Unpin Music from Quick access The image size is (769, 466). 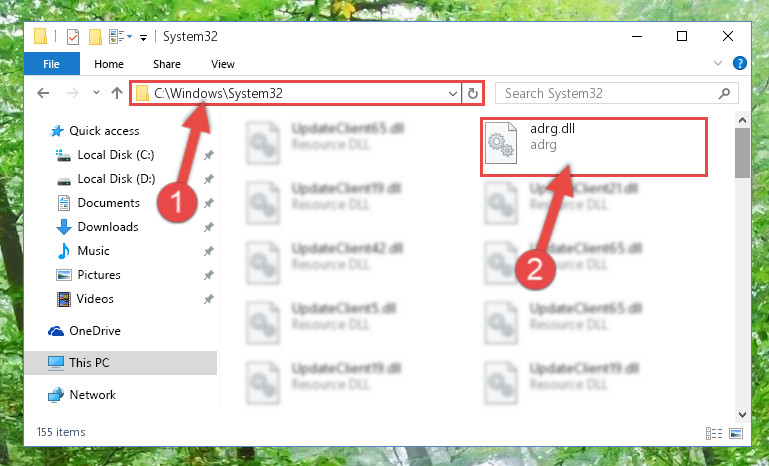click(208, 251)
